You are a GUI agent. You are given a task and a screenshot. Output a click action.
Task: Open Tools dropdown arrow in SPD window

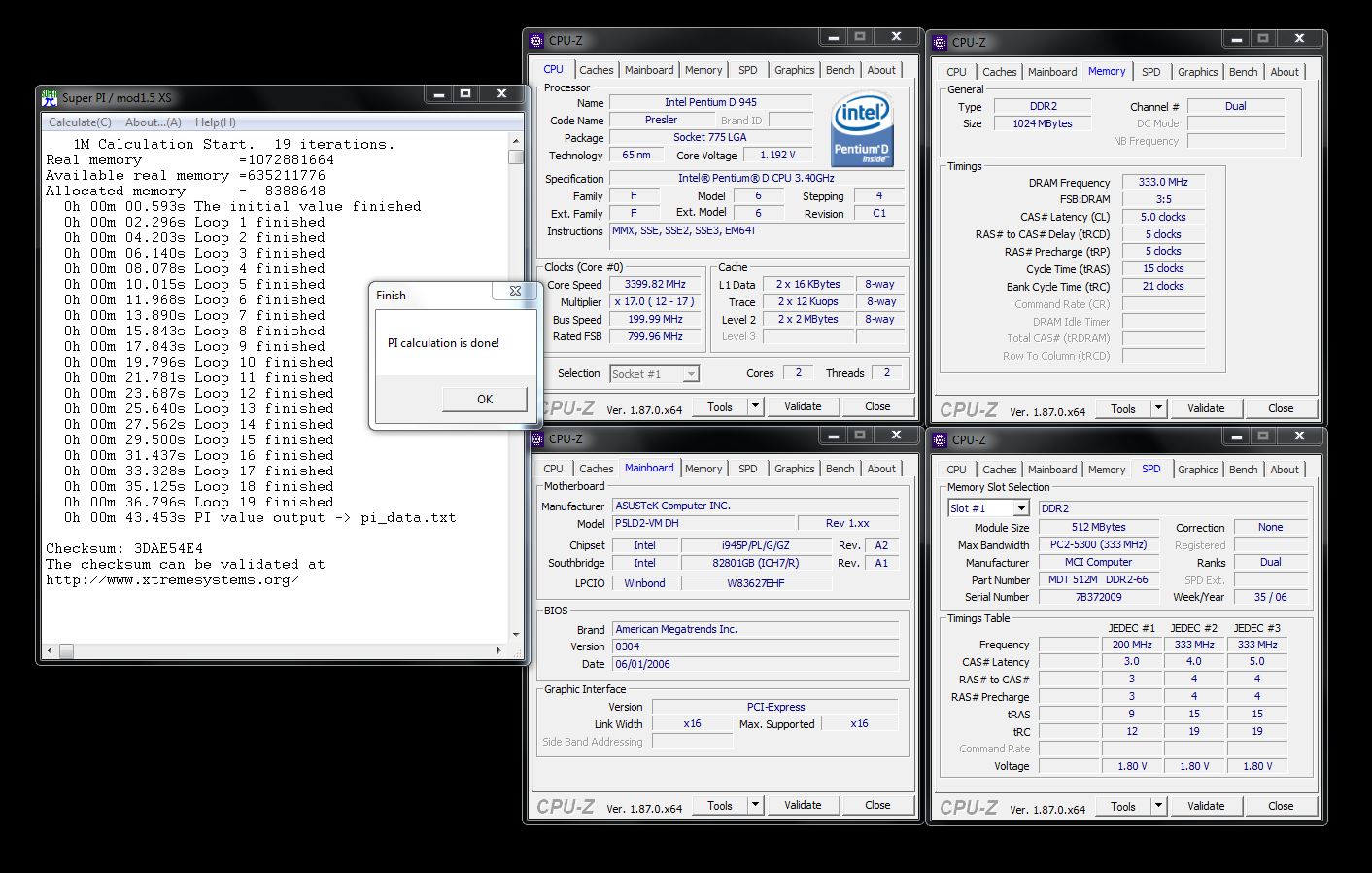[x=1158, y=806]
